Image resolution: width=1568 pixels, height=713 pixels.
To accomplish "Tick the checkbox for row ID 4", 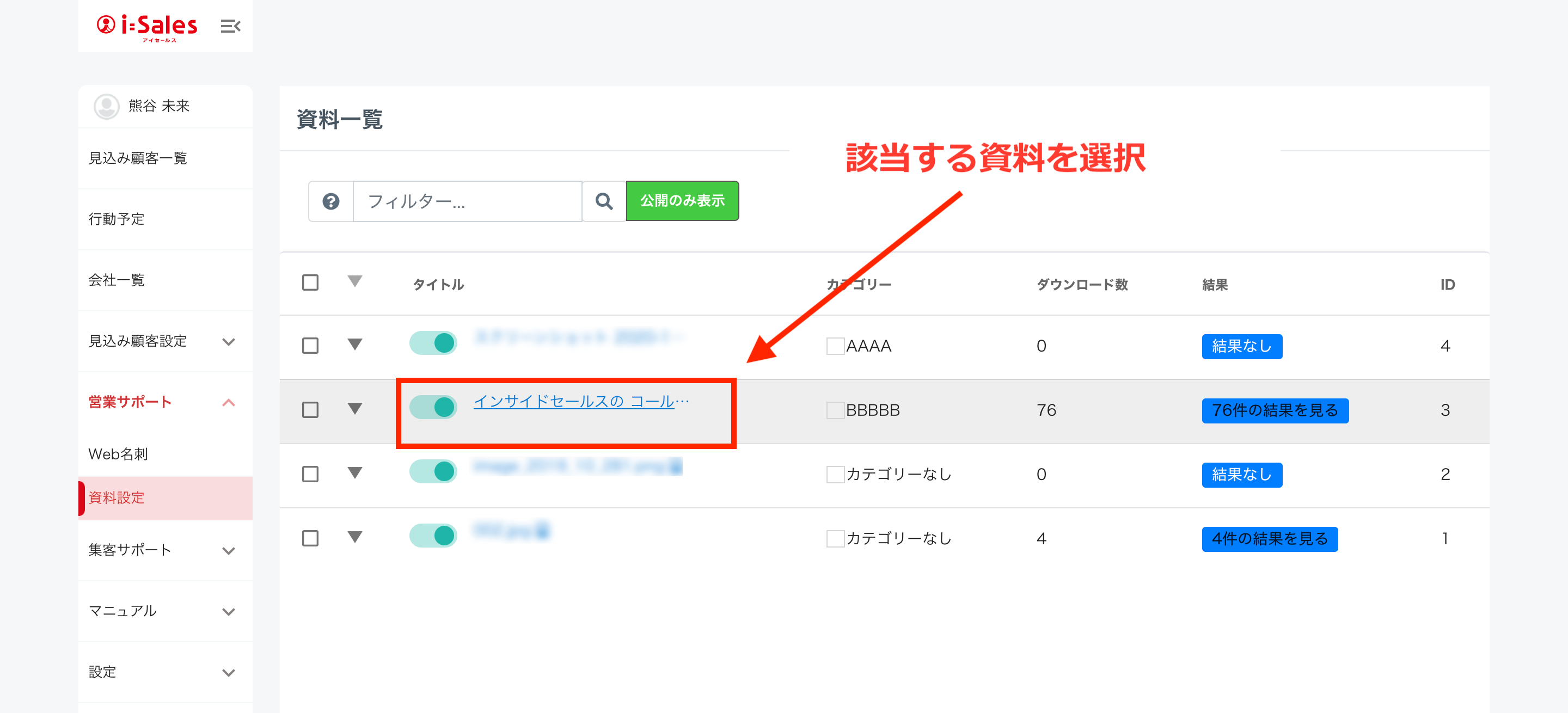I will 310,346.
